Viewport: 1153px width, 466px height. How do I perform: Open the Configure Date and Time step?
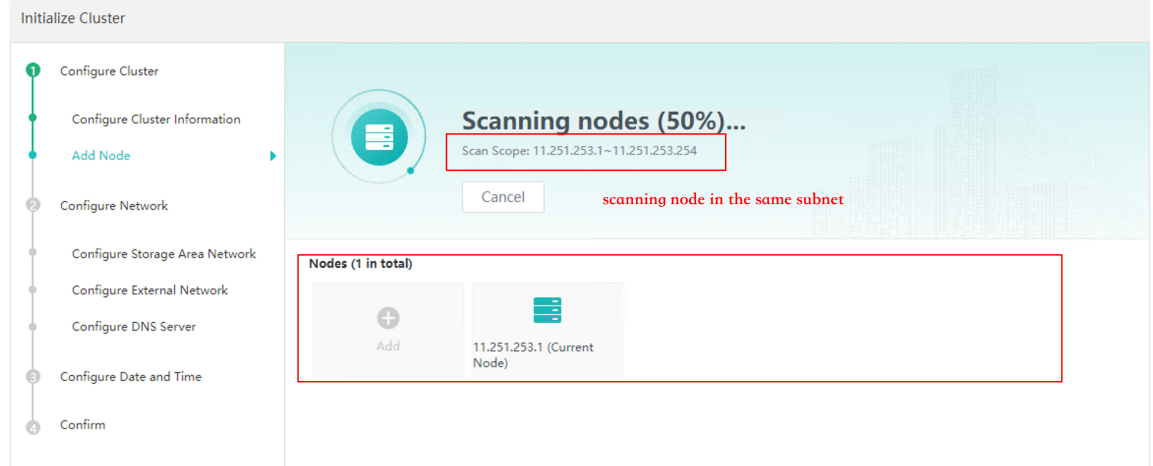point(131,376)
